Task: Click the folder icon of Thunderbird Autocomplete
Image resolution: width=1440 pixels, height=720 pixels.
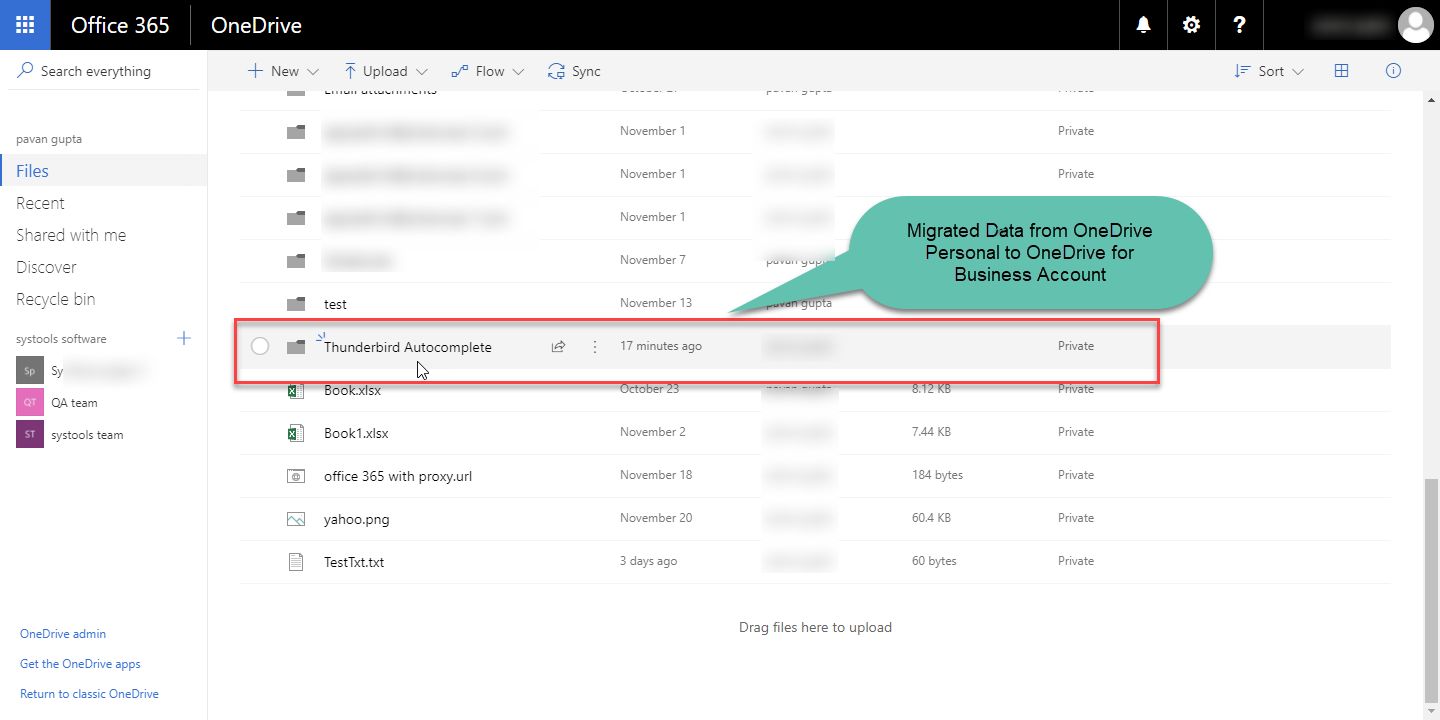Action: [x=295, y=347]
